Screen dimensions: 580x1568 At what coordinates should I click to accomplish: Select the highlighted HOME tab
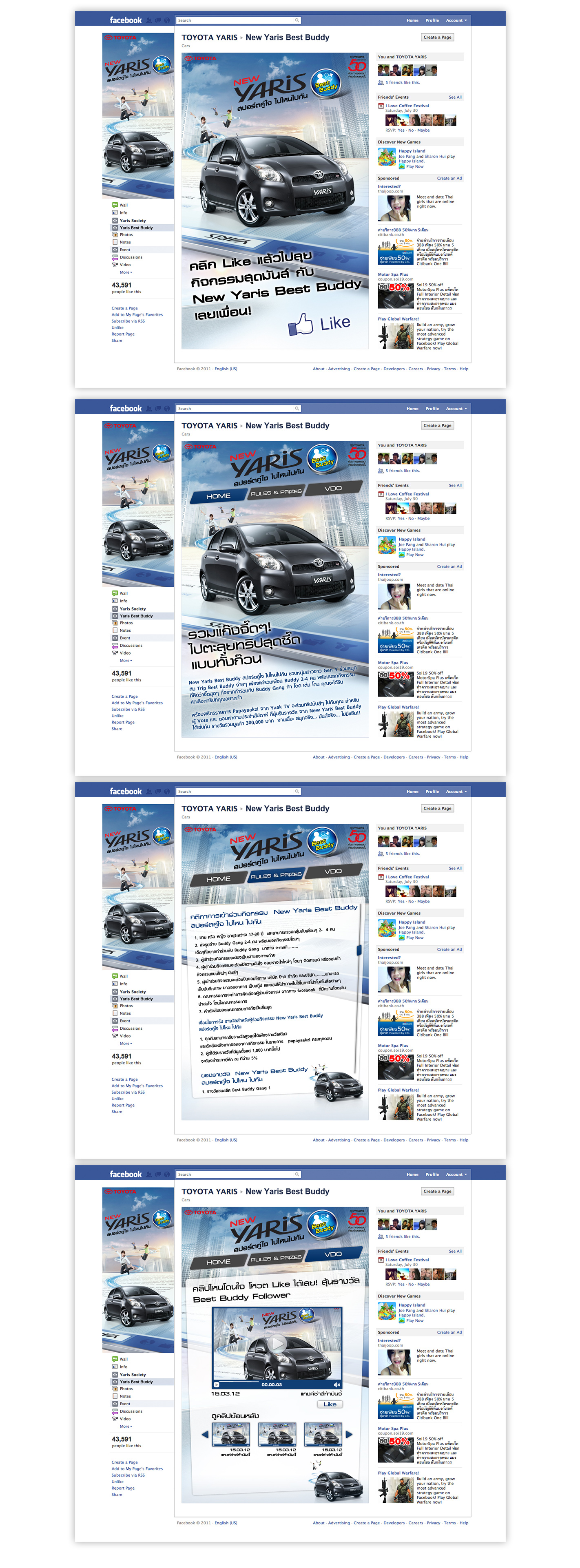(218, 496)
